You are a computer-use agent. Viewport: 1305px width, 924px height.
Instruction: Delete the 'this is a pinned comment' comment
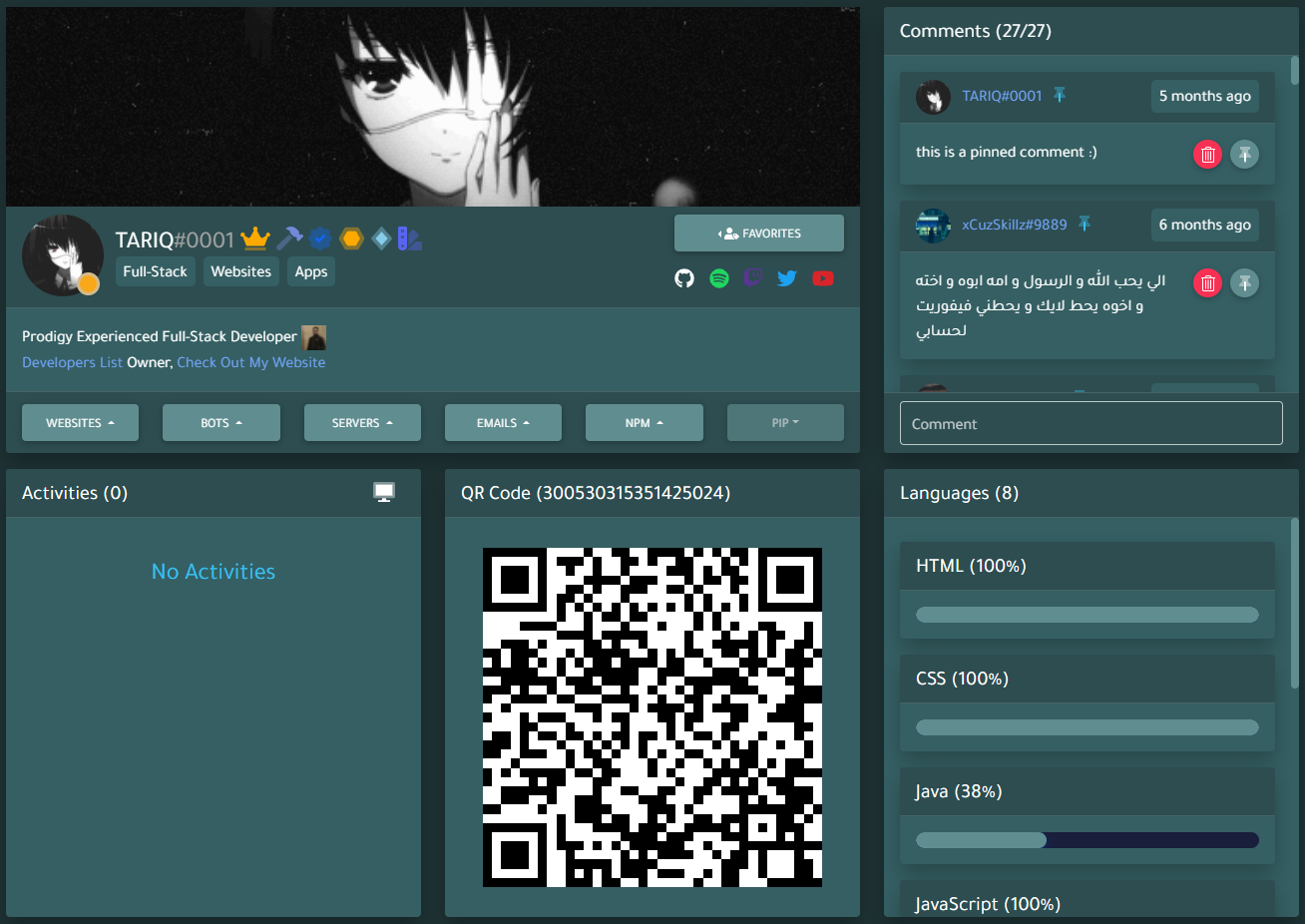[1207, 155]
